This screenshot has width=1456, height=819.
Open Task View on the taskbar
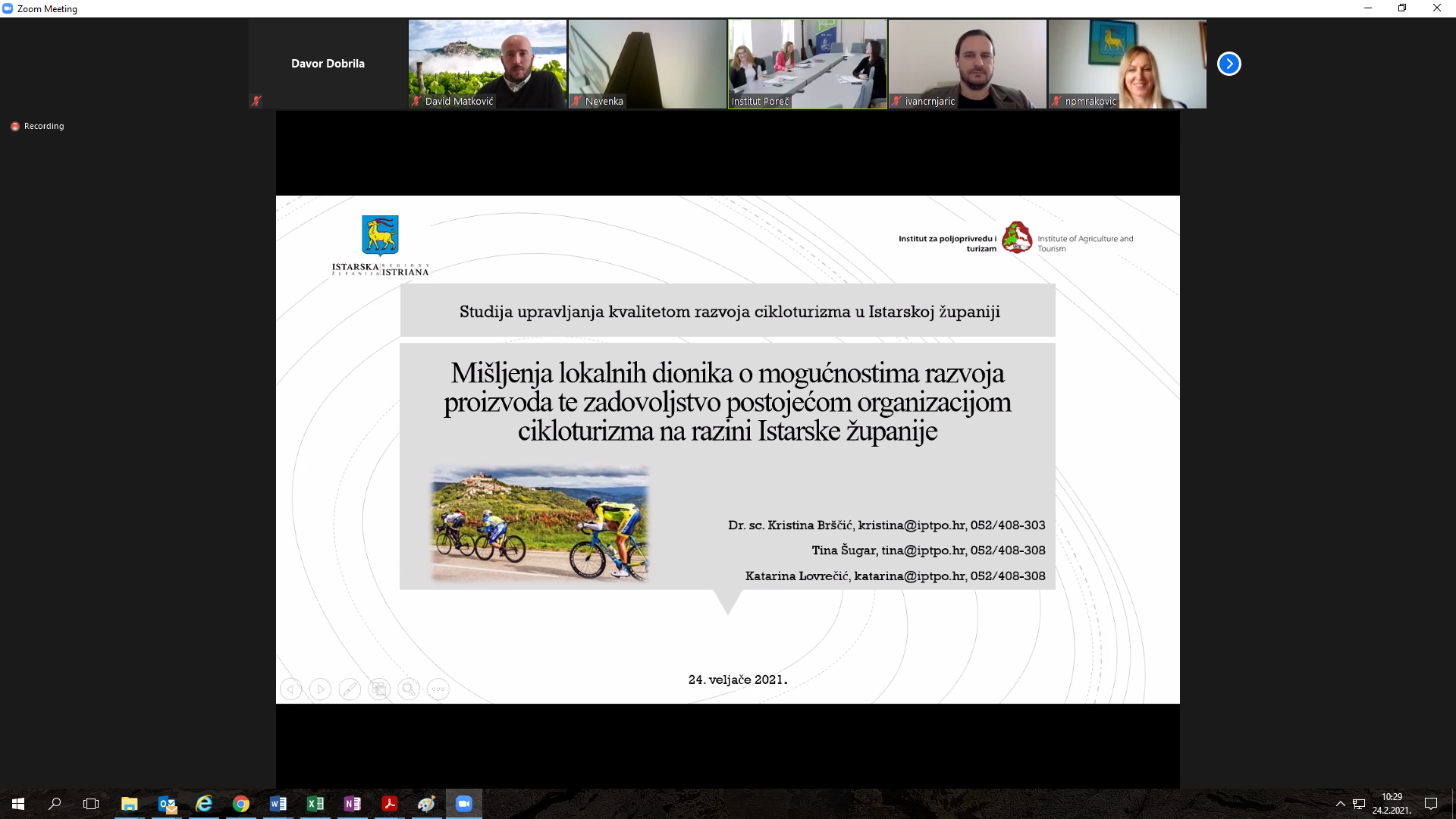[91, 804]
